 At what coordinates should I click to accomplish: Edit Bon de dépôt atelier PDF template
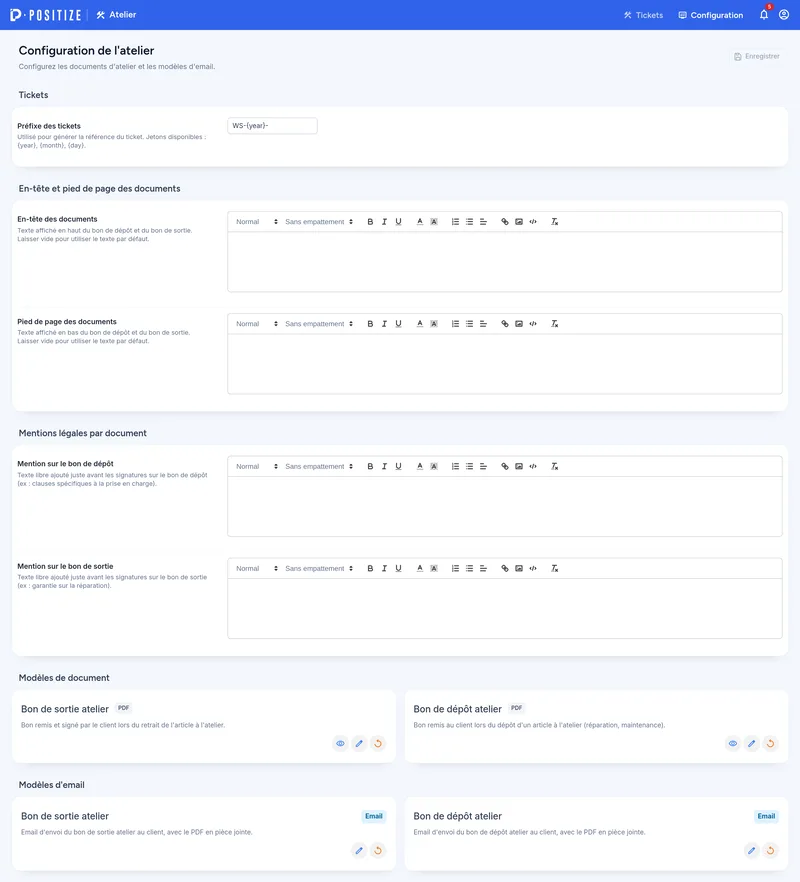(752, 744)
